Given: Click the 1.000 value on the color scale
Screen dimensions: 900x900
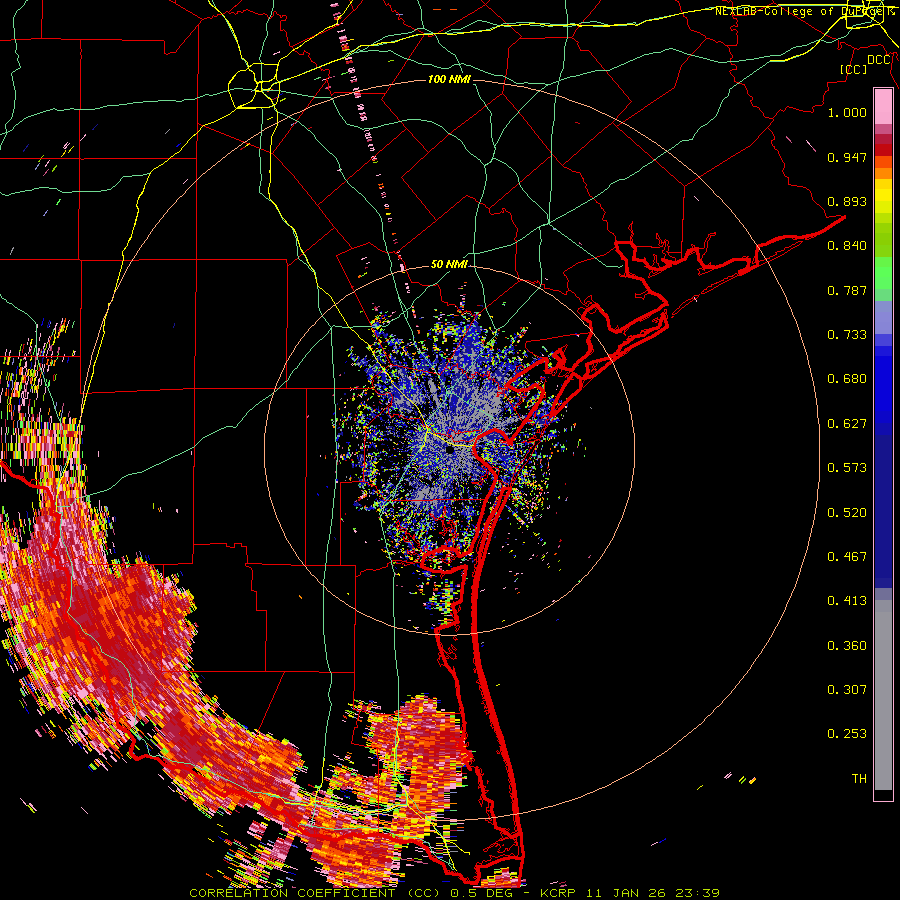Looking at the screenshot, I should coord(847,112).
